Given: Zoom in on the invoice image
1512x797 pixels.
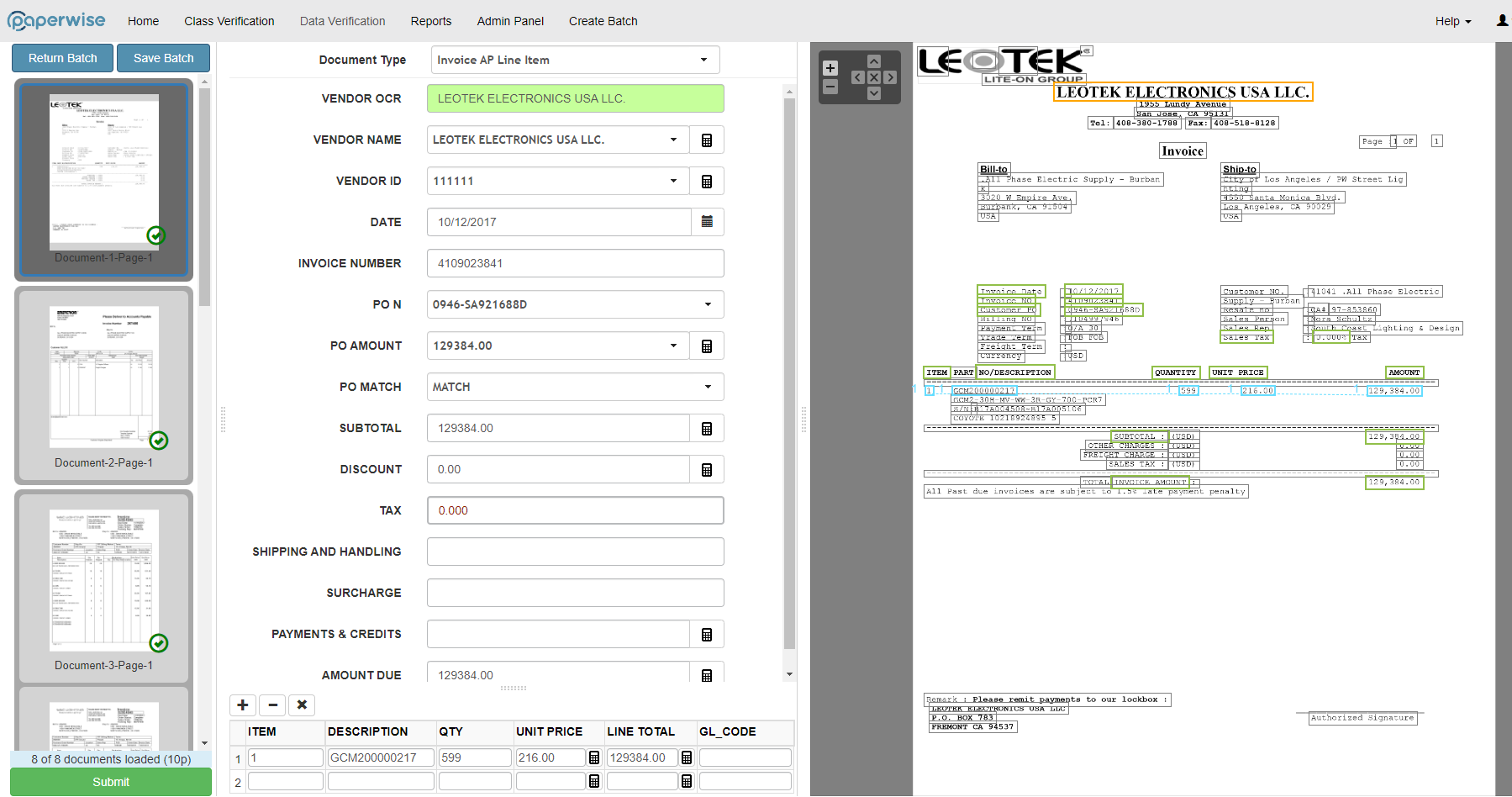Looking at the screenshot, I should click(x=830, y=68).
